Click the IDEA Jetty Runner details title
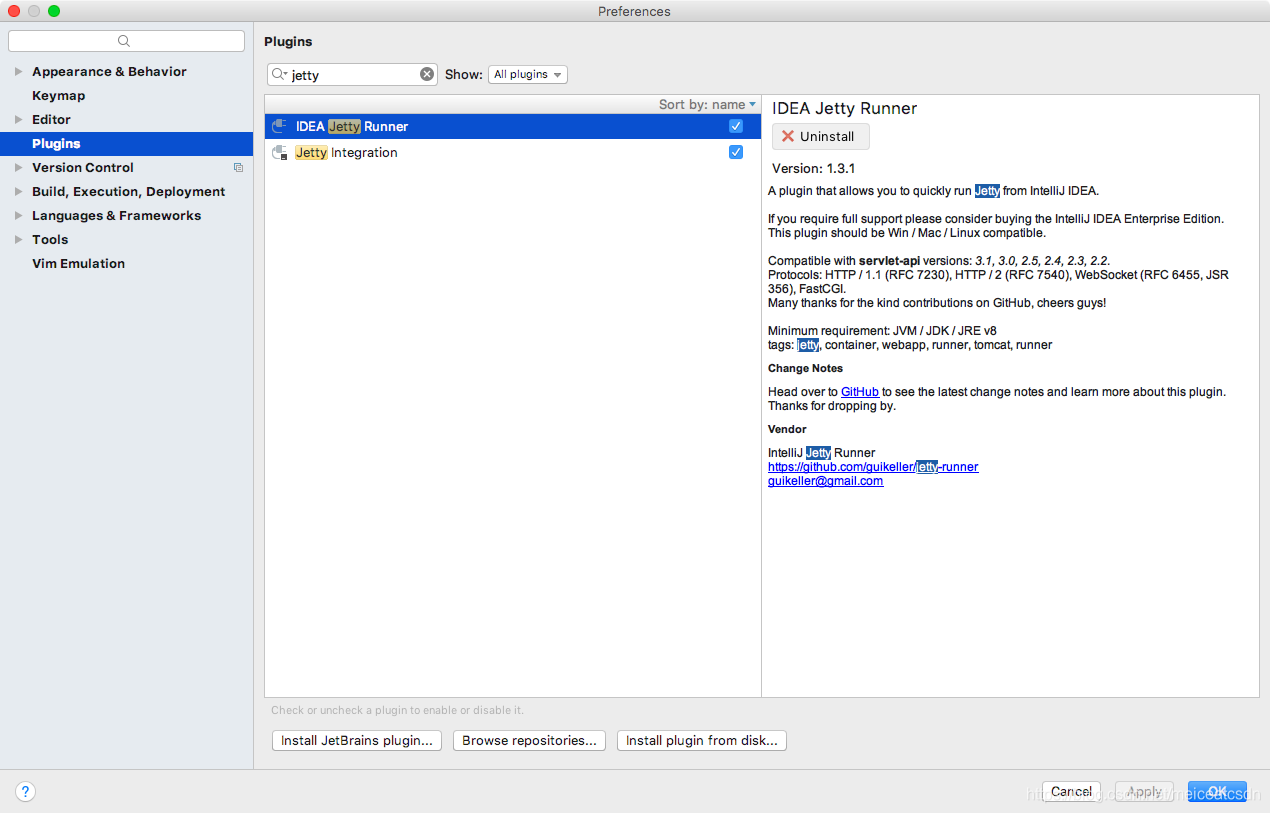 point(845,108)
